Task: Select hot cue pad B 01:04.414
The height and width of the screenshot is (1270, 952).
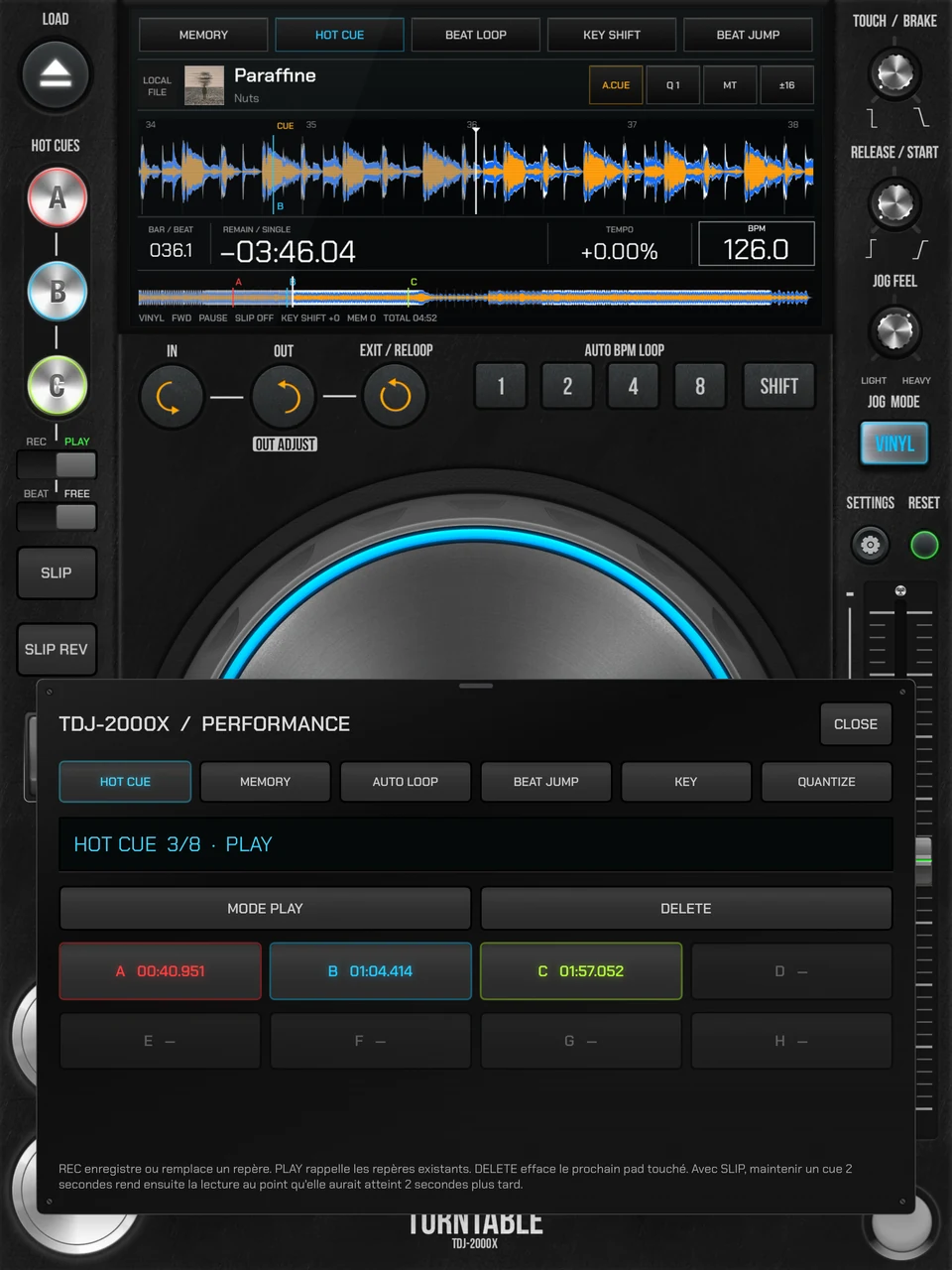Action: (x=371, y=971)
